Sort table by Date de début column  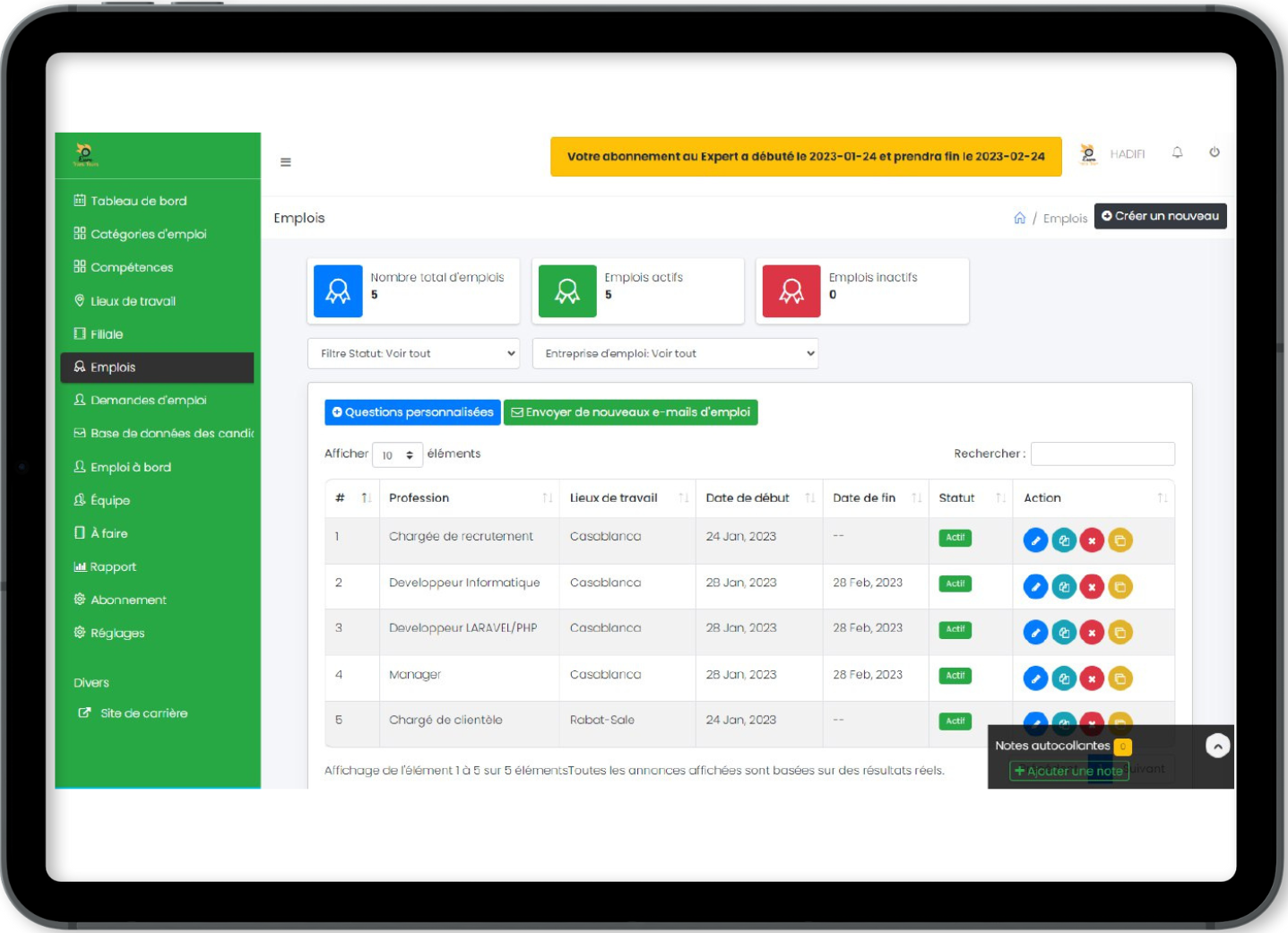758,498
